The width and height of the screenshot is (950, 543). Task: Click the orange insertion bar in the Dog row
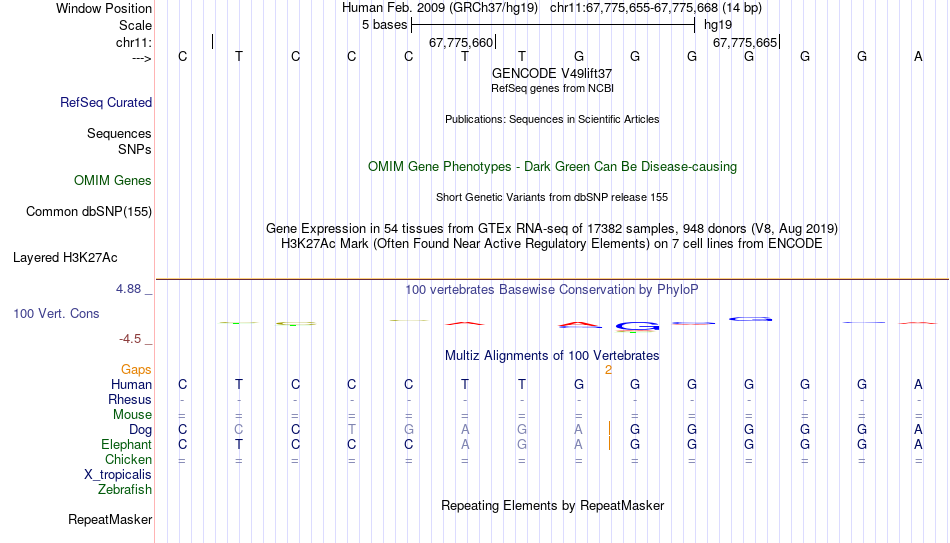(609, 429)
